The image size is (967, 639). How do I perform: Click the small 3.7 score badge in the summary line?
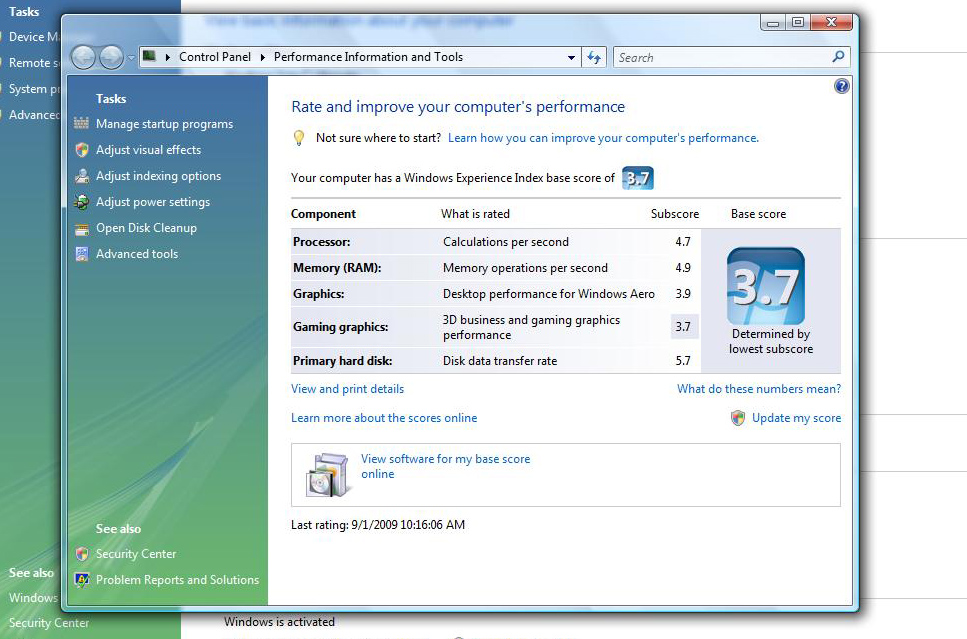(x=638, y=178)
